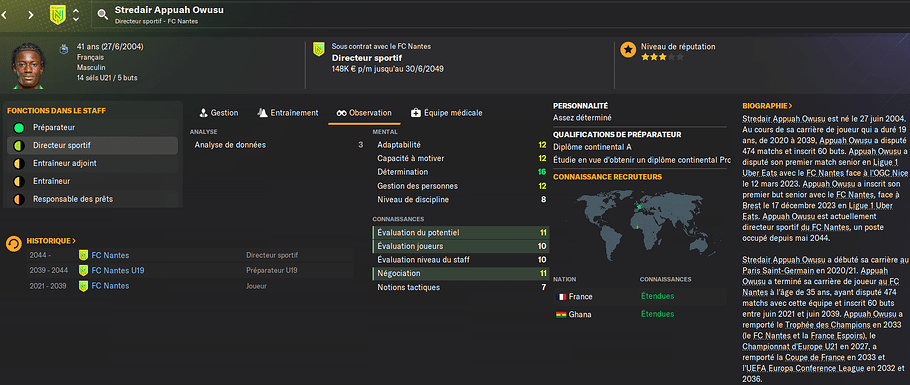910x385 pixels.
Task: Click the three-star reputation rating
Action: click(662, 57)
